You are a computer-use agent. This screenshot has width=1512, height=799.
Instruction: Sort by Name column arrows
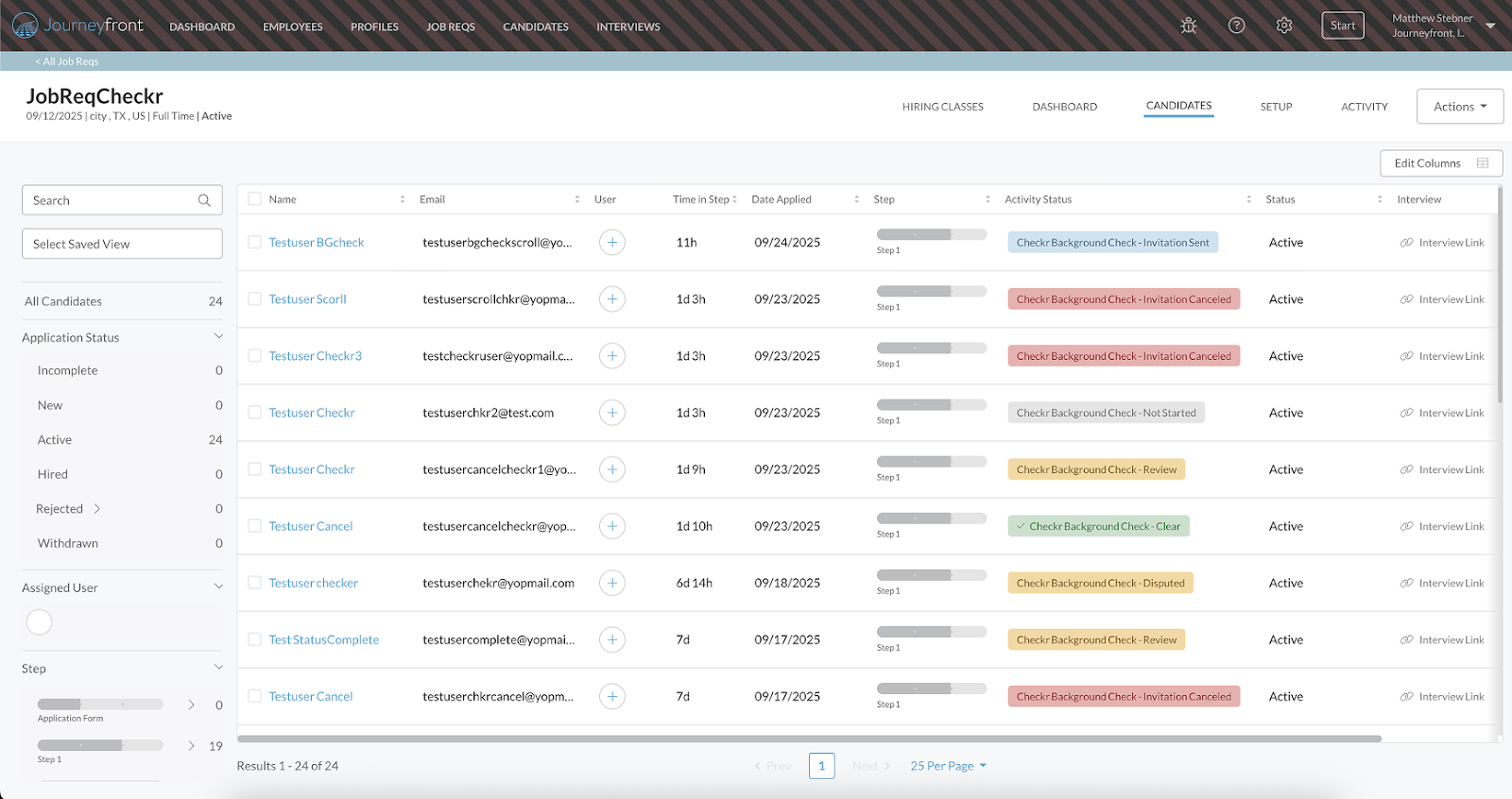tap(403, 199)
